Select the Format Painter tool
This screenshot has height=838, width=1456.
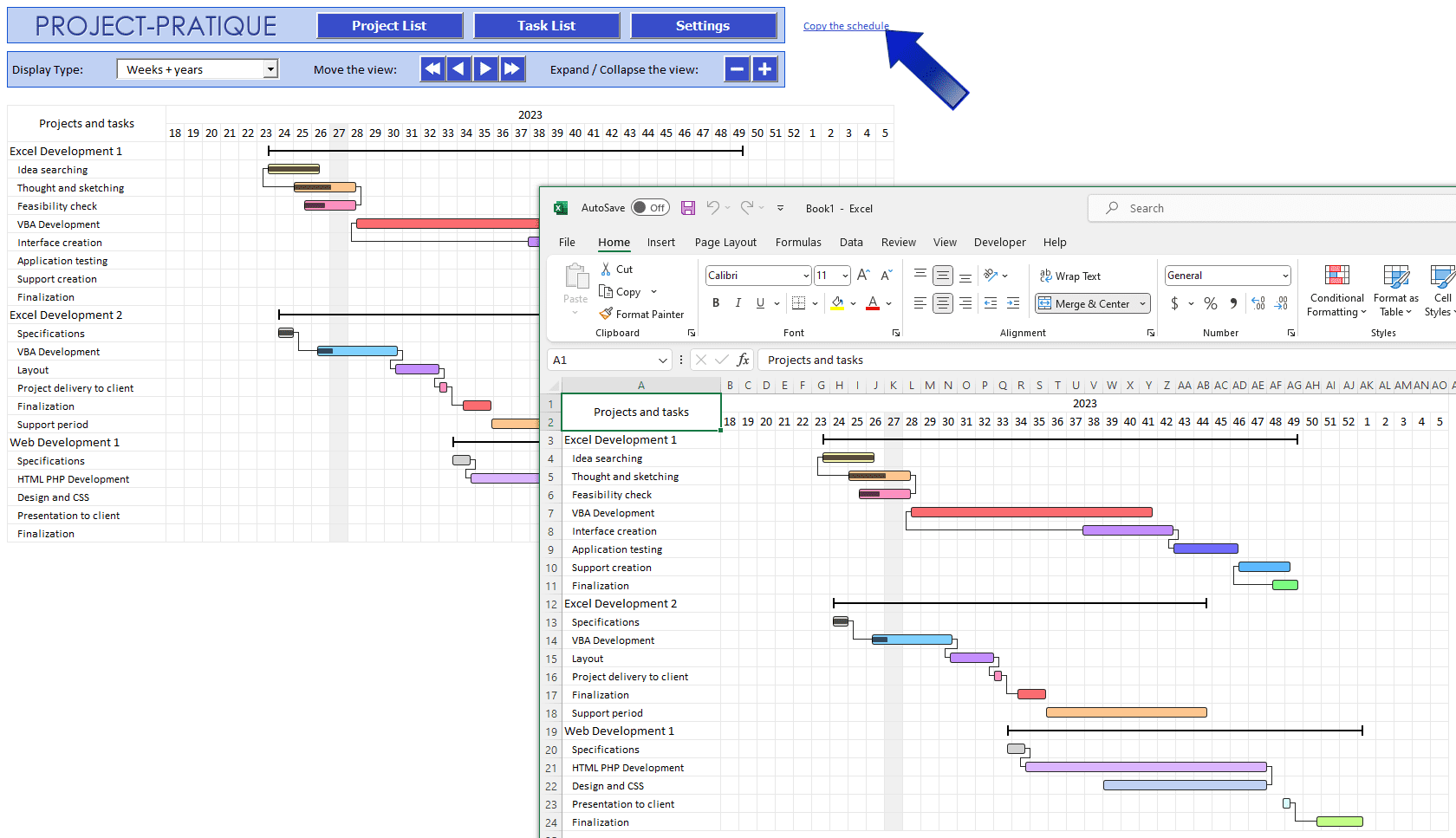click(642, 314)
